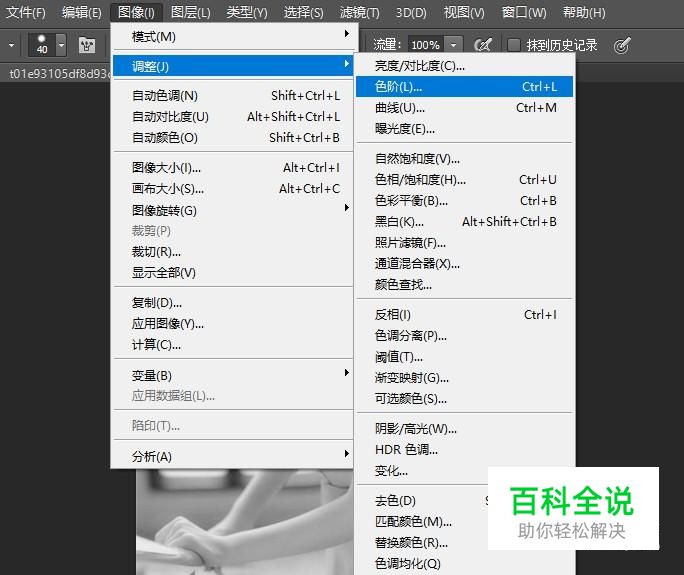Select 曝光度(E)...
The image size is (684, 575).
click(x=464, y=129)
